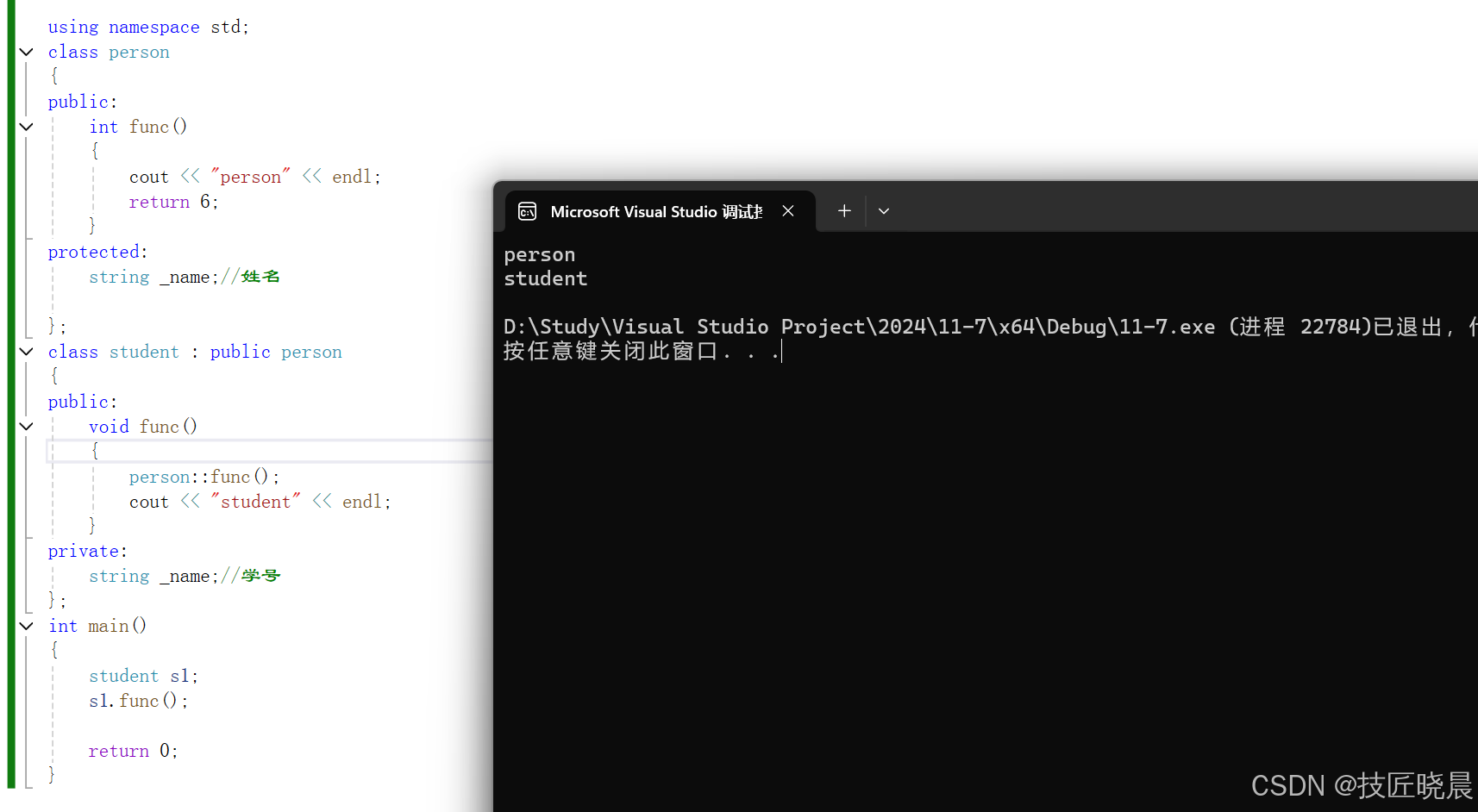Open new console tab with plus button
The image size is (1478, 812).
(844, 211)
